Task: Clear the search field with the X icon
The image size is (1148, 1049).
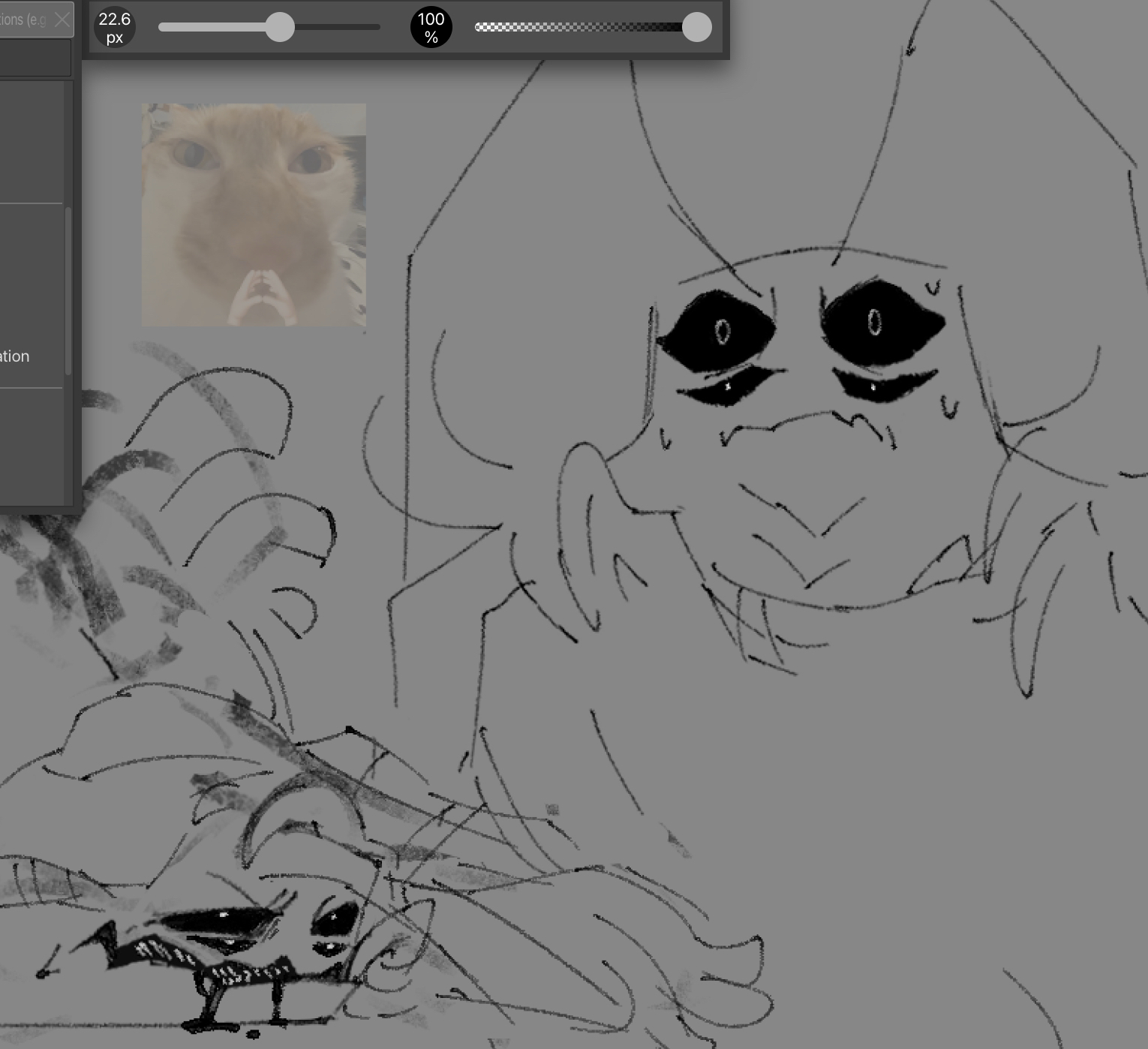Action: pyautogui.click(x=62, y=20)
